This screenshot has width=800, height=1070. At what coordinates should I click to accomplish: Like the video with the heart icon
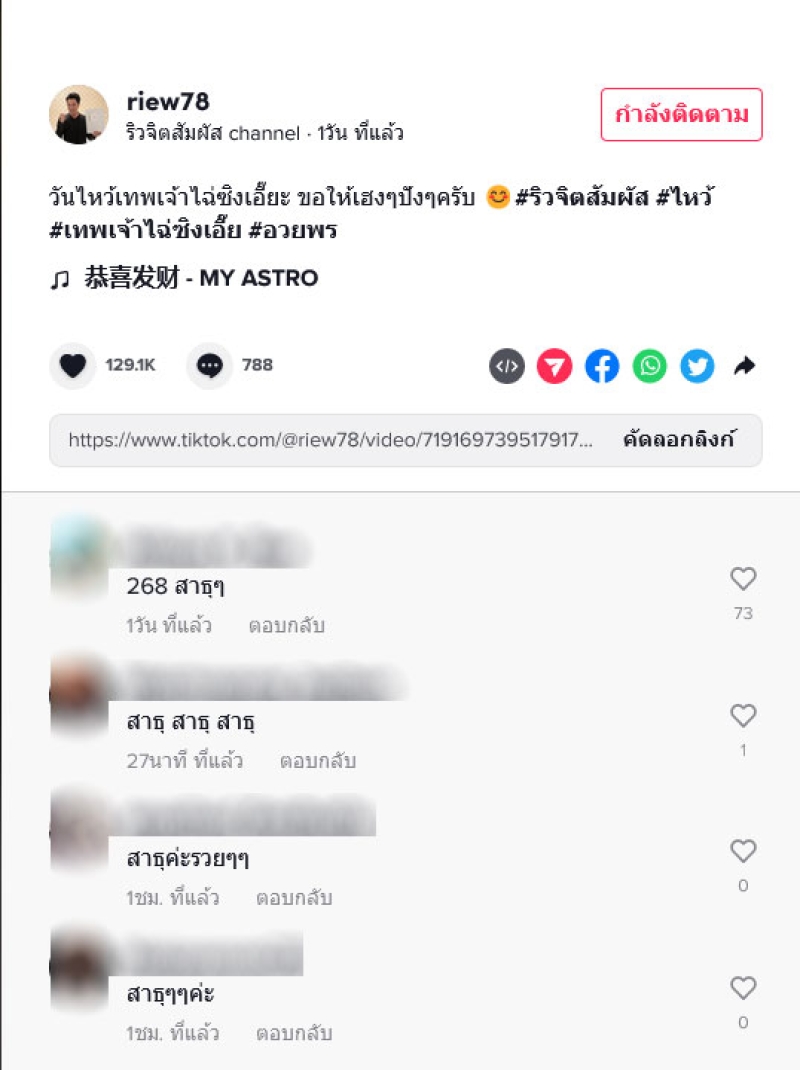[x=72, y=366]
